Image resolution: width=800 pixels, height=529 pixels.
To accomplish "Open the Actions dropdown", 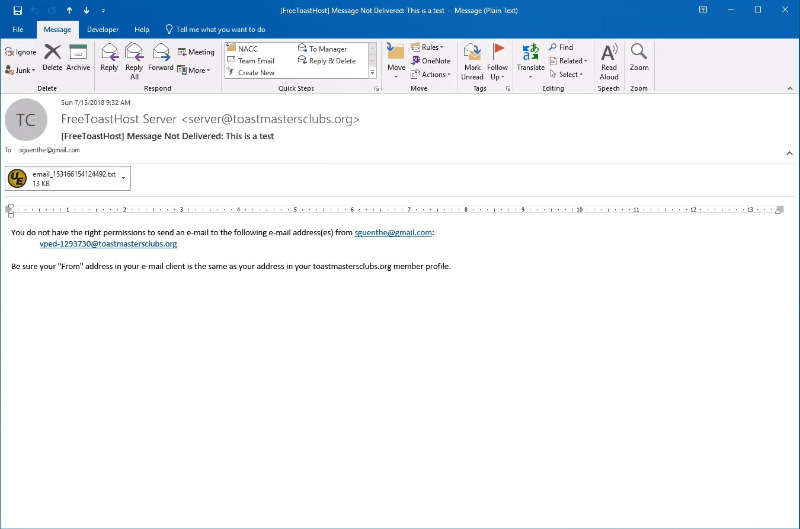I will click(x=431, y=74).
